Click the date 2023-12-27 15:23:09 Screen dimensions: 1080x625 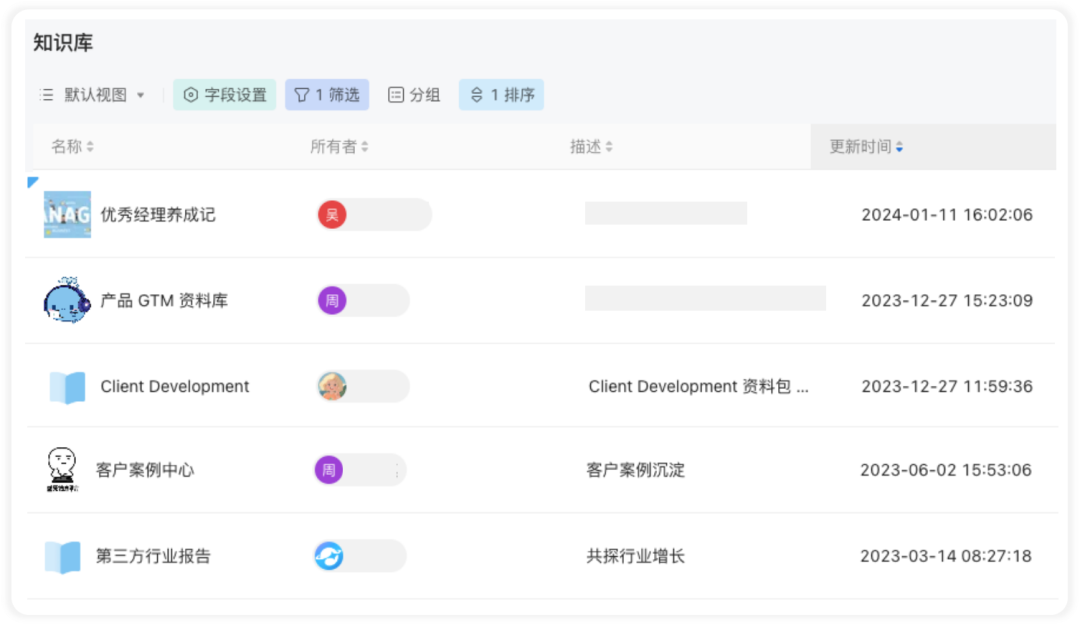[947, 300]
